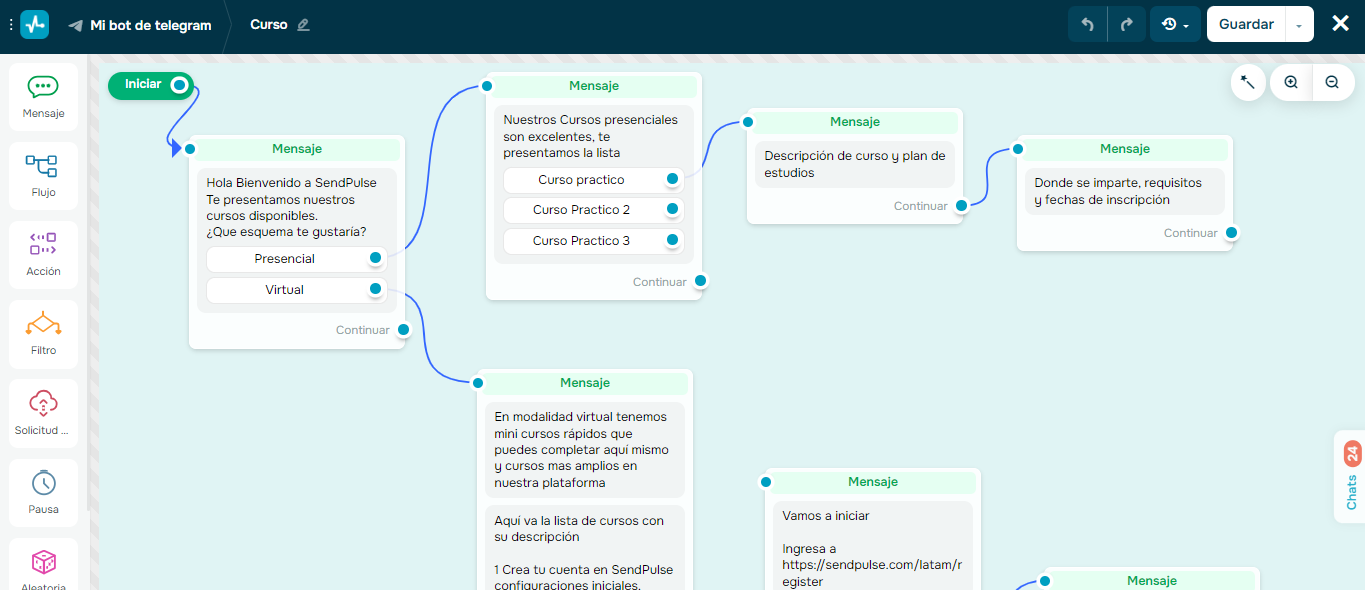
Task: Zoom in on the canvas
Action: coord(1291,82)
